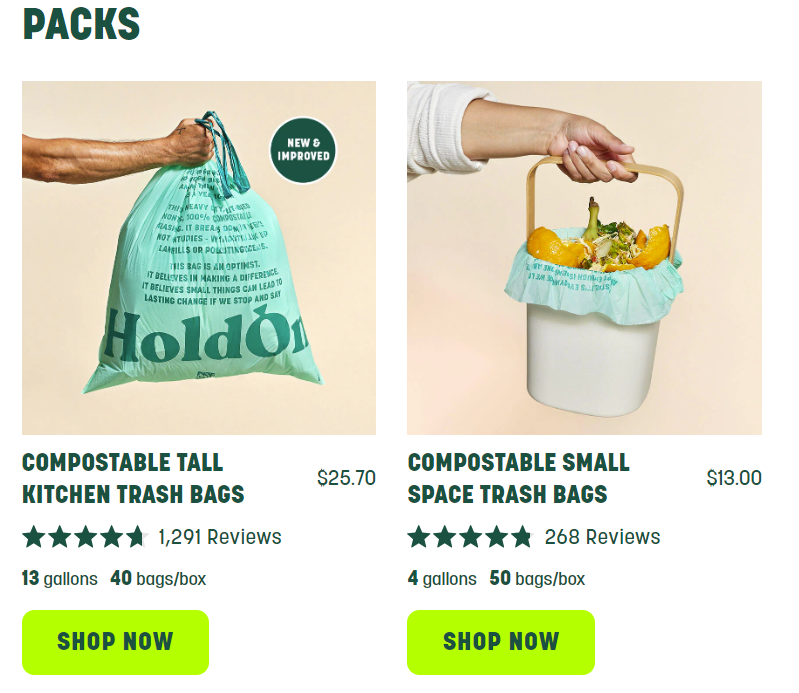
Task: Click the fifth star of the 268 Reviews rating
Action: click(x=521, y=537)
